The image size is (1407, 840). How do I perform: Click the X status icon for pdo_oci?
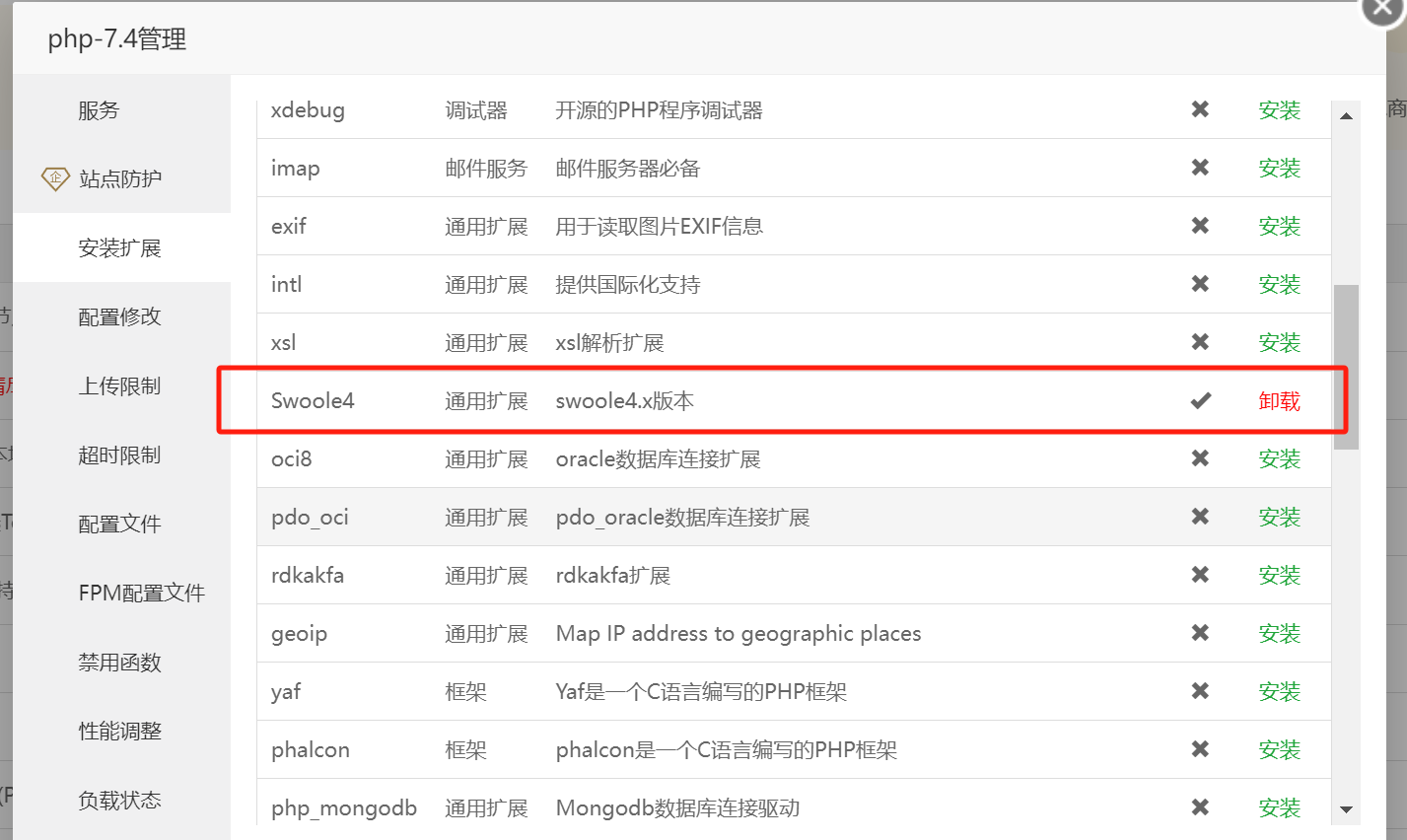click(x=1200, y=517)
